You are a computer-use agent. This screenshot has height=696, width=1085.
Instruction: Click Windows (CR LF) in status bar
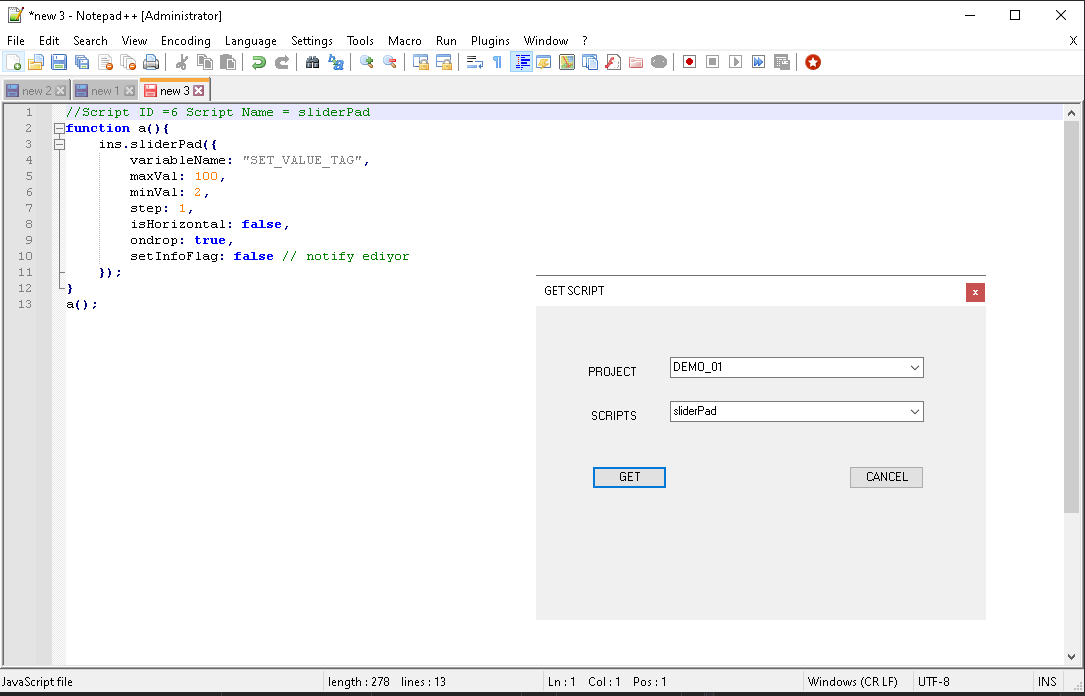click(852, 682)
